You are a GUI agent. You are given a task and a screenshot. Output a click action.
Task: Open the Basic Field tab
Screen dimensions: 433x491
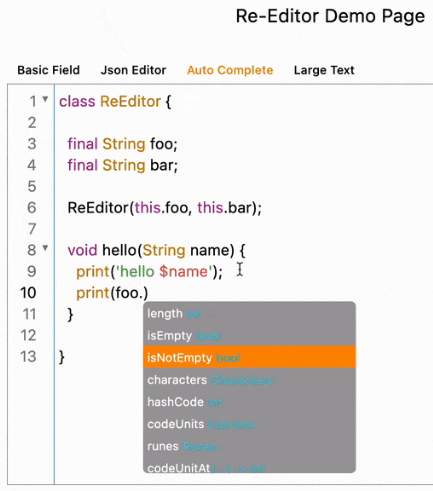tap(49, 70)
